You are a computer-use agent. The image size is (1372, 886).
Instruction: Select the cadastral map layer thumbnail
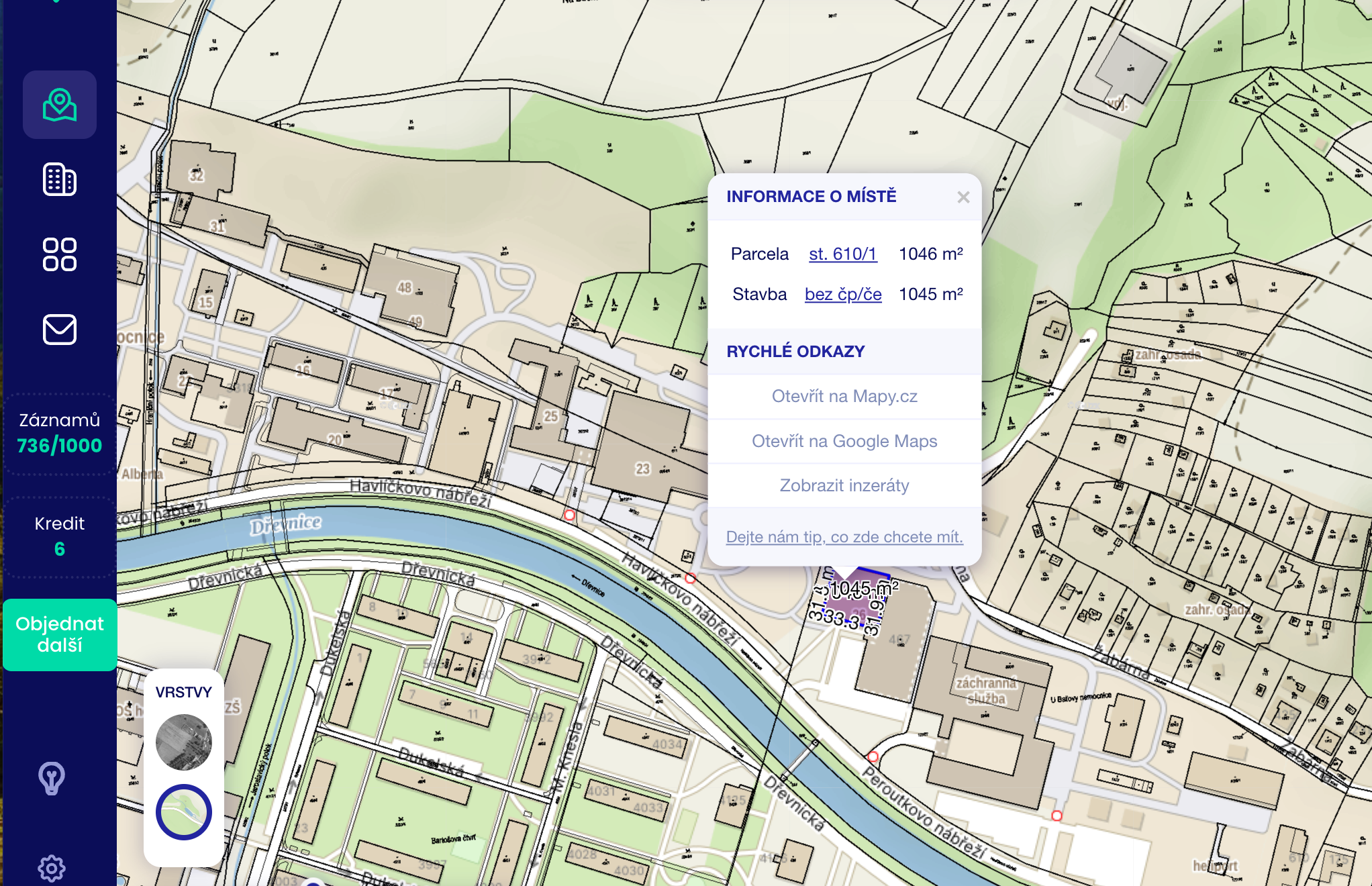[x=183, y=812]
